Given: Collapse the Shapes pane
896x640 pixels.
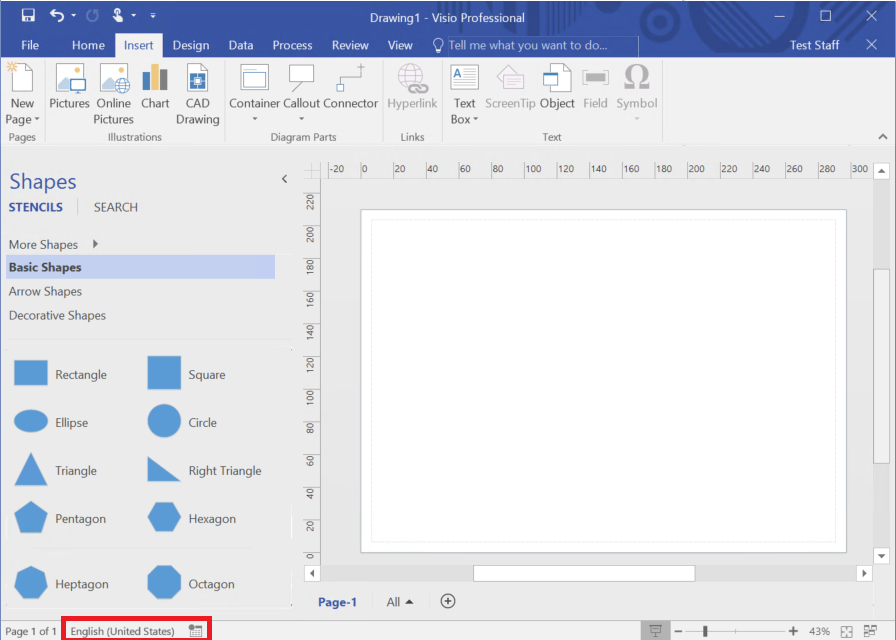Looking at the screenshot, I should click(x=285, y=179).
